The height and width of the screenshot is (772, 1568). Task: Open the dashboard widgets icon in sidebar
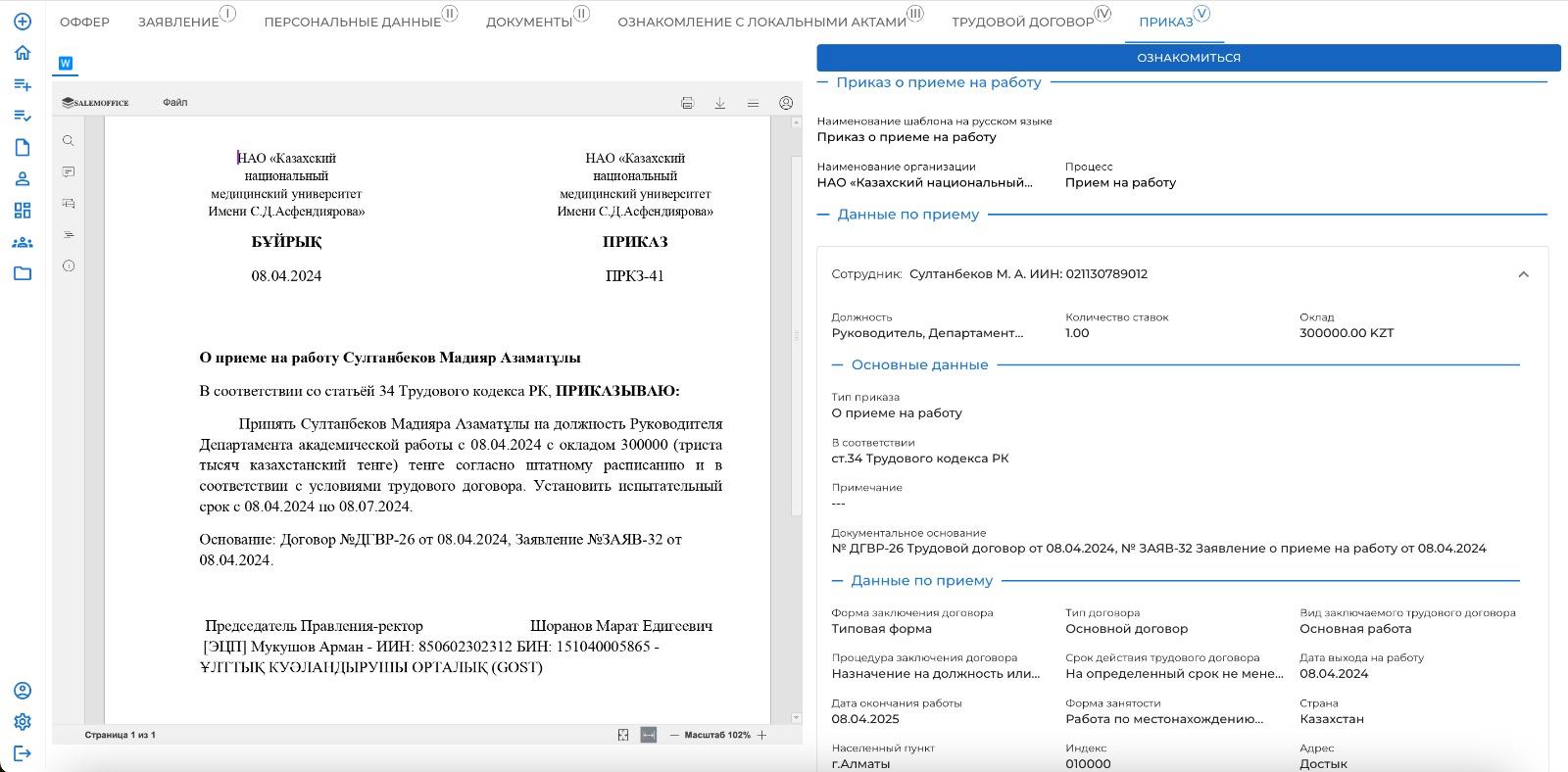pos(23,211)
